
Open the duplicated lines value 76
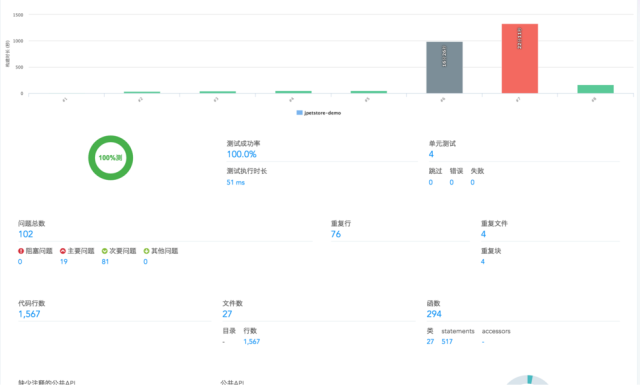tap(336, 234)
